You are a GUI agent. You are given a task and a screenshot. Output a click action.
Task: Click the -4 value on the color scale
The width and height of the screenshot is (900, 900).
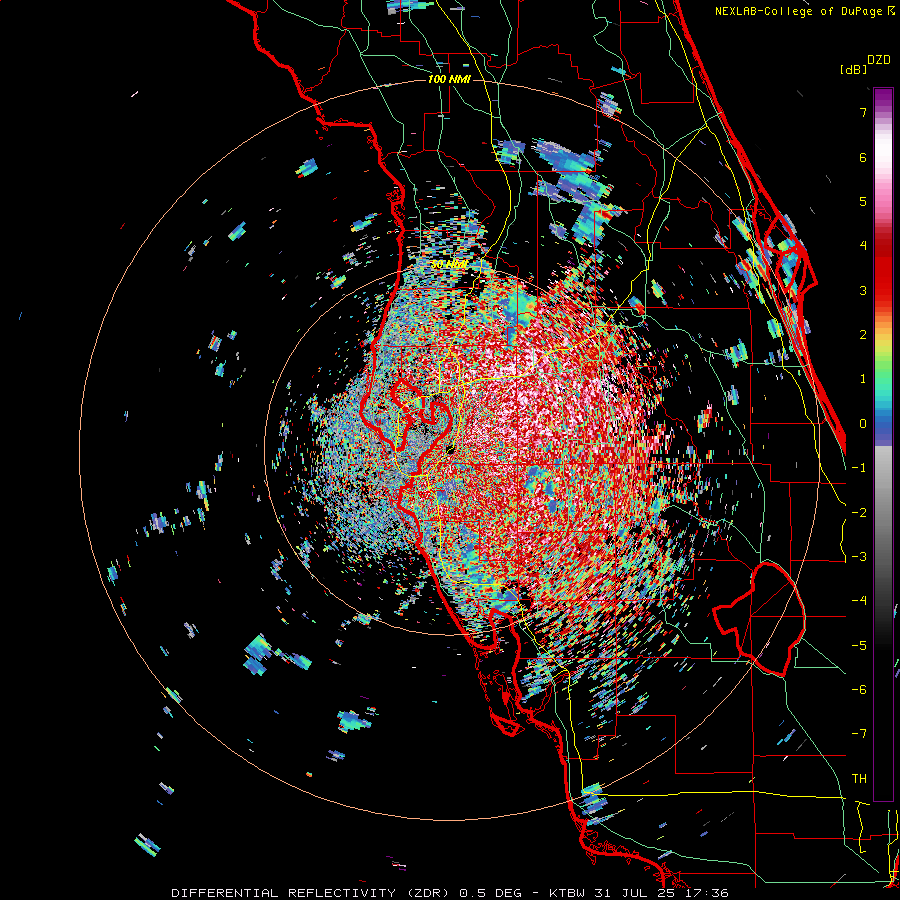pyautogui.click(x=859, y=601)
